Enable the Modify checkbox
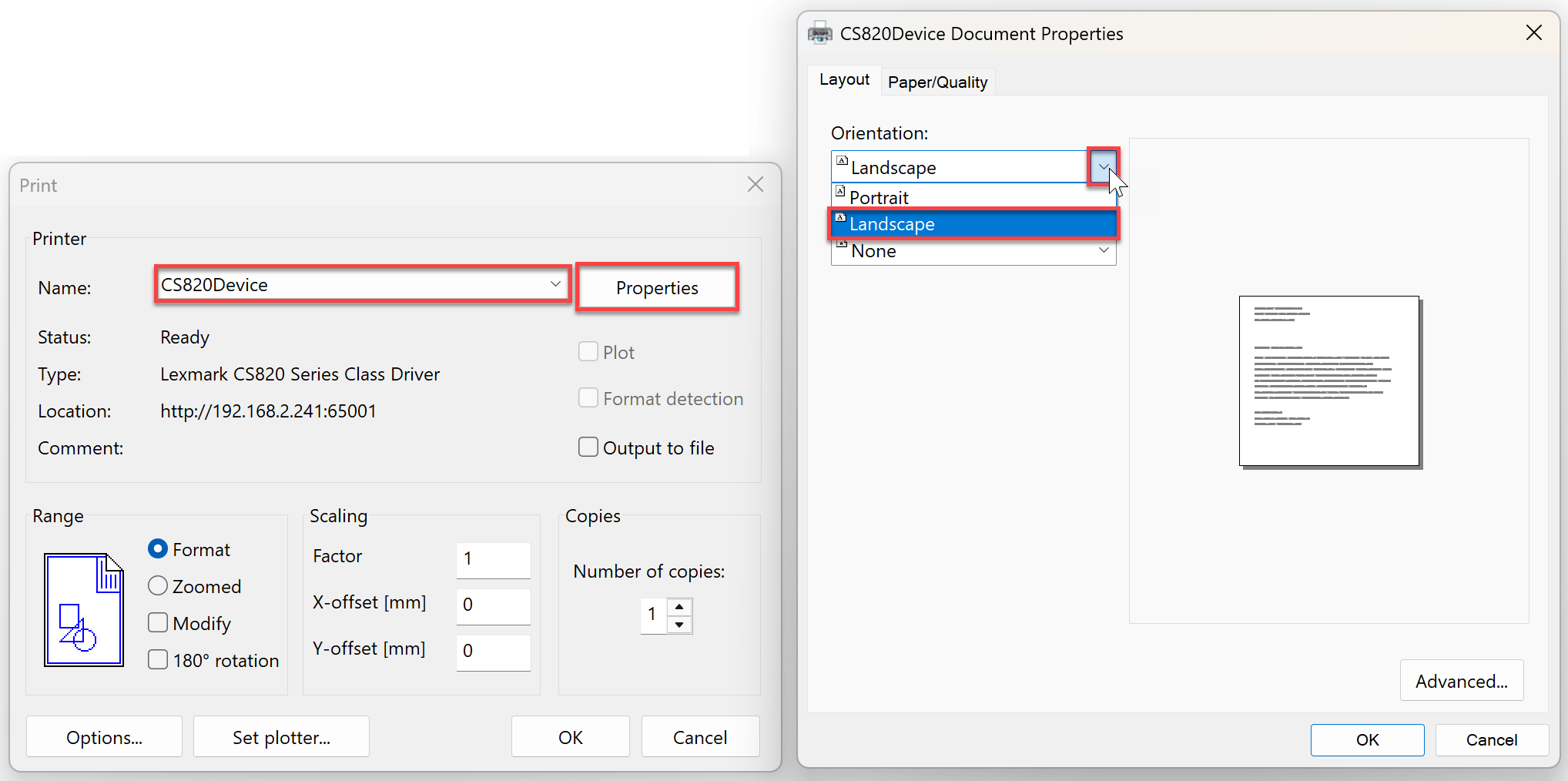Image resolution: width=1568 pixels, height=781 pixels. click(x=158, y=623)
